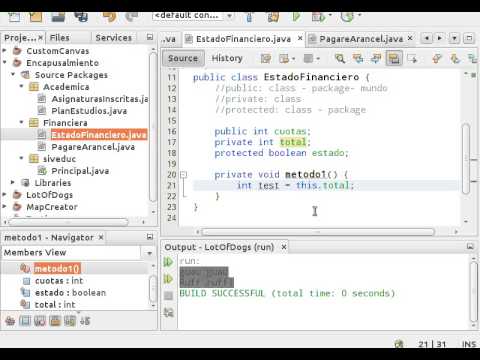Switch to the Files tab
Image resolution: width=480 pixels, height=360 pixels.
[60, 38]
